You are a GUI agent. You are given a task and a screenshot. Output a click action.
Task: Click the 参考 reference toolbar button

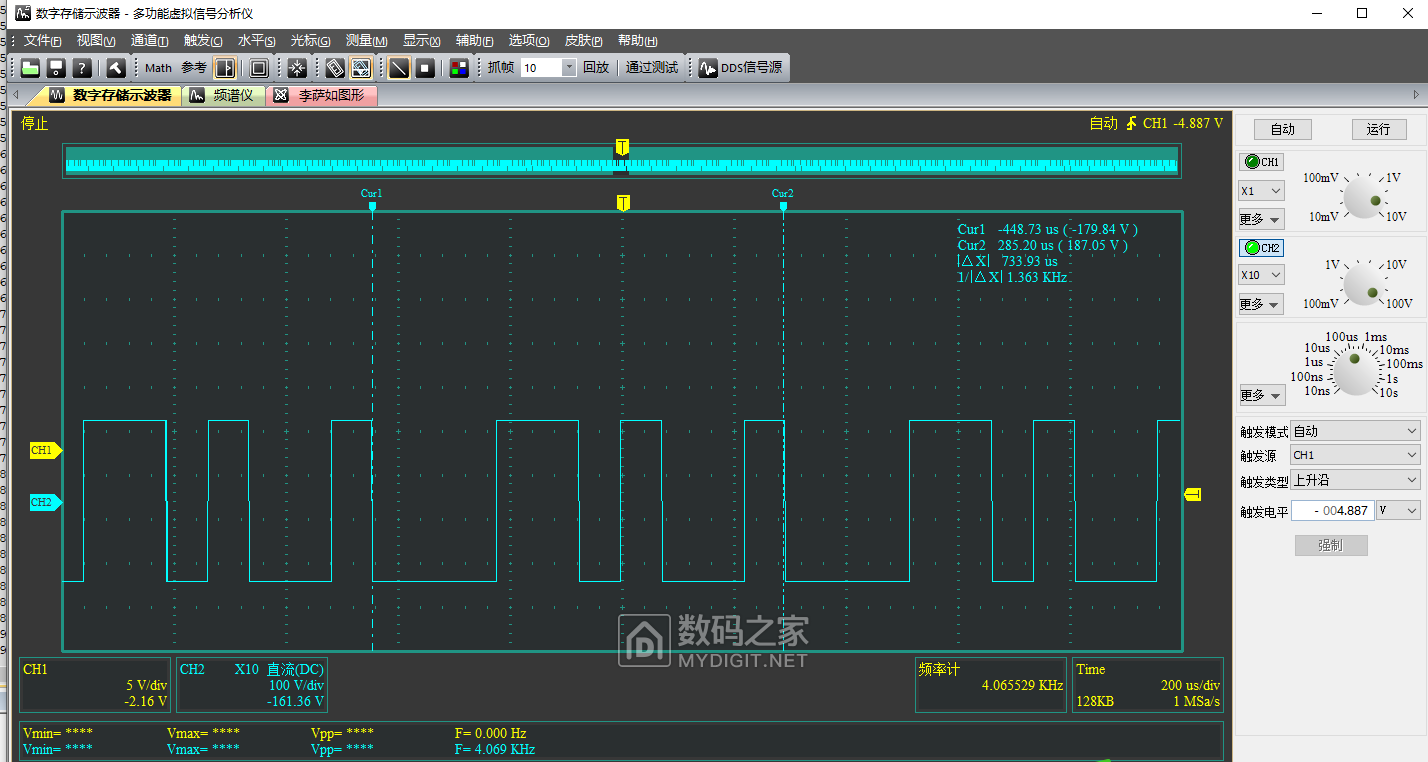click(x=194, y=68)
